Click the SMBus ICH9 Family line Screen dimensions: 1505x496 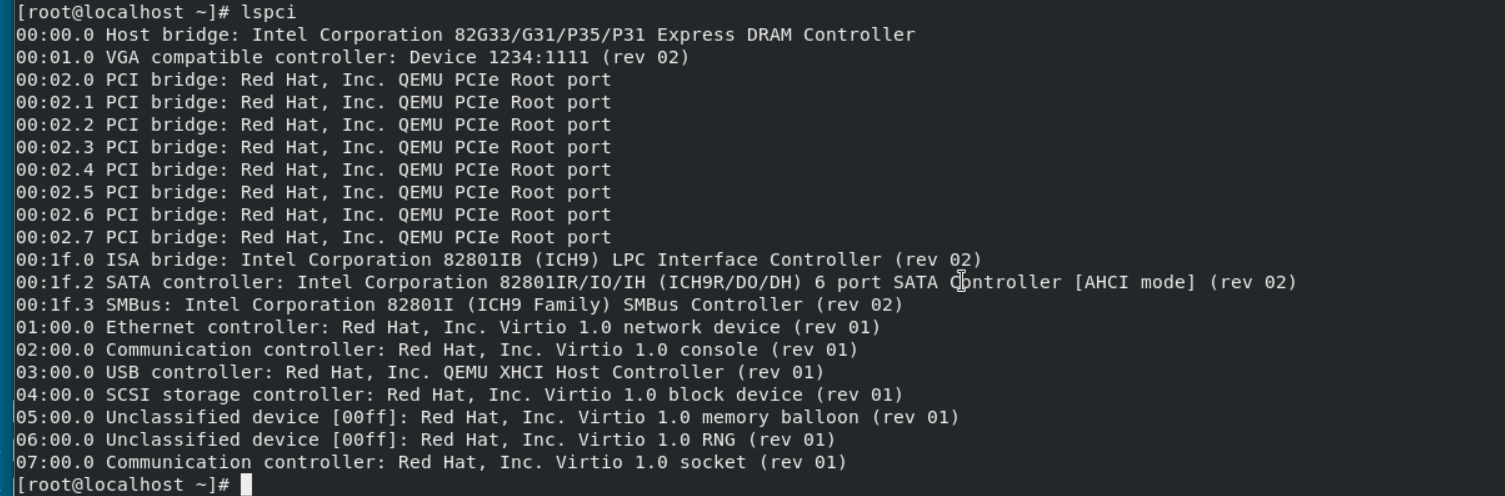459,305
